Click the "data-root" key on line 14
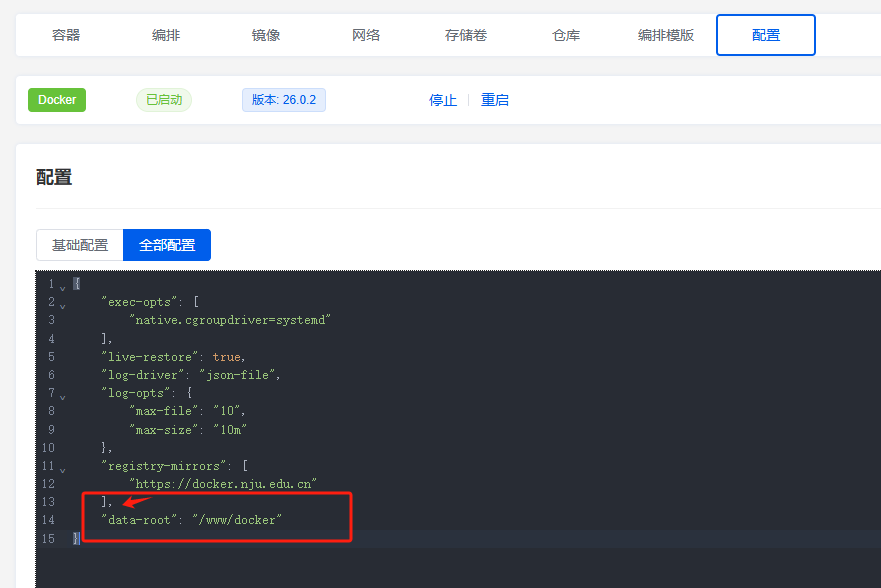Image resolution: width=881 pixels, height=588 pixels. click(x=139, y=520)
